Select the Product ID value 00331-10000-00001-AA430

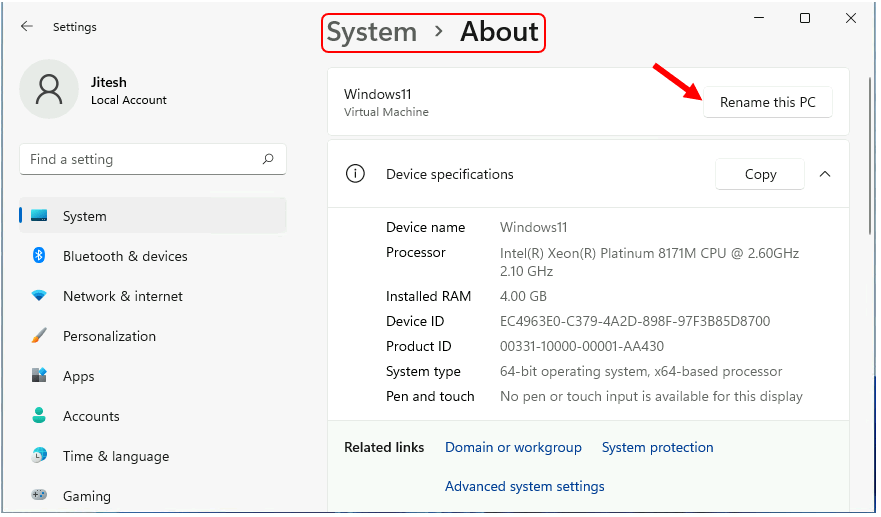[x=582, y=346]
